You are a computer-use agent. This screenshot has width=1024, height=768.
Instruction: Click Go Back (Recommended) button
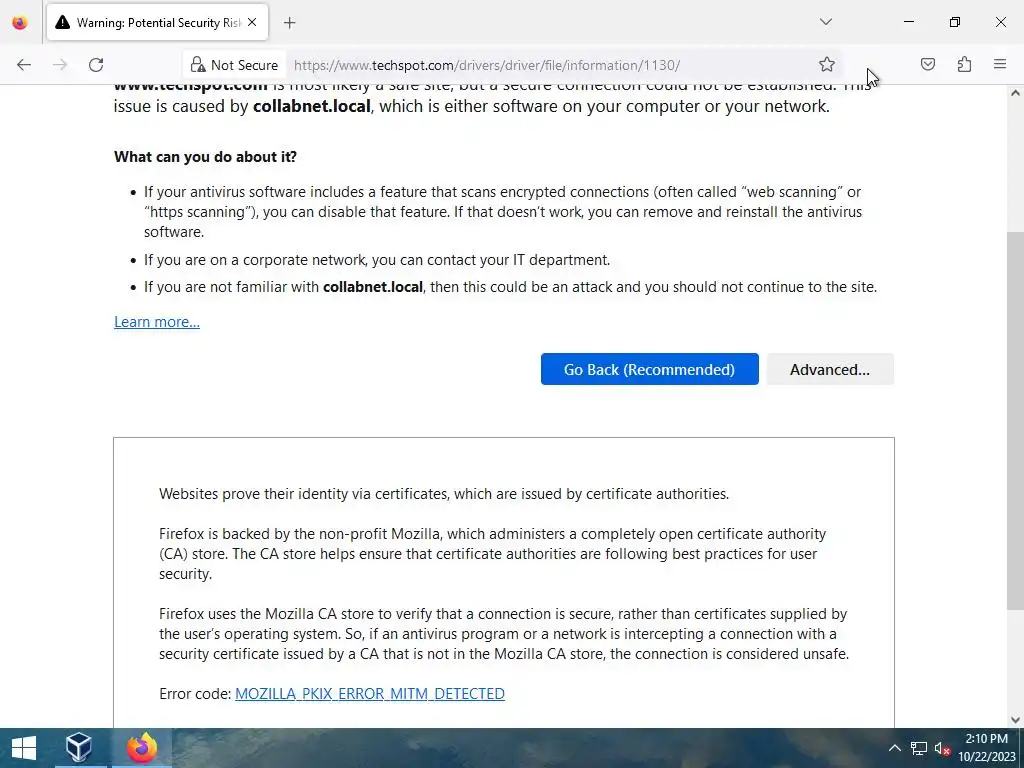tap(649, 369)
